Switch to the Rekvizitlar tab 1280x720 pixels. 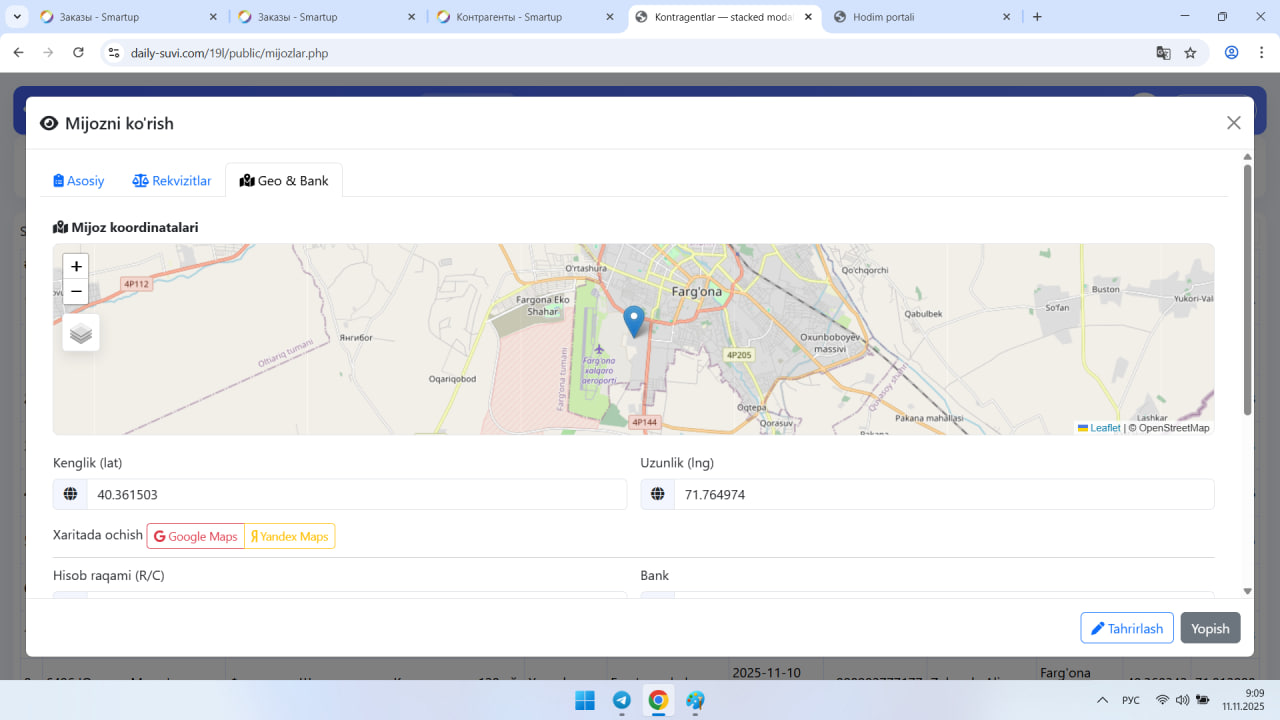(x=172, y=181)
